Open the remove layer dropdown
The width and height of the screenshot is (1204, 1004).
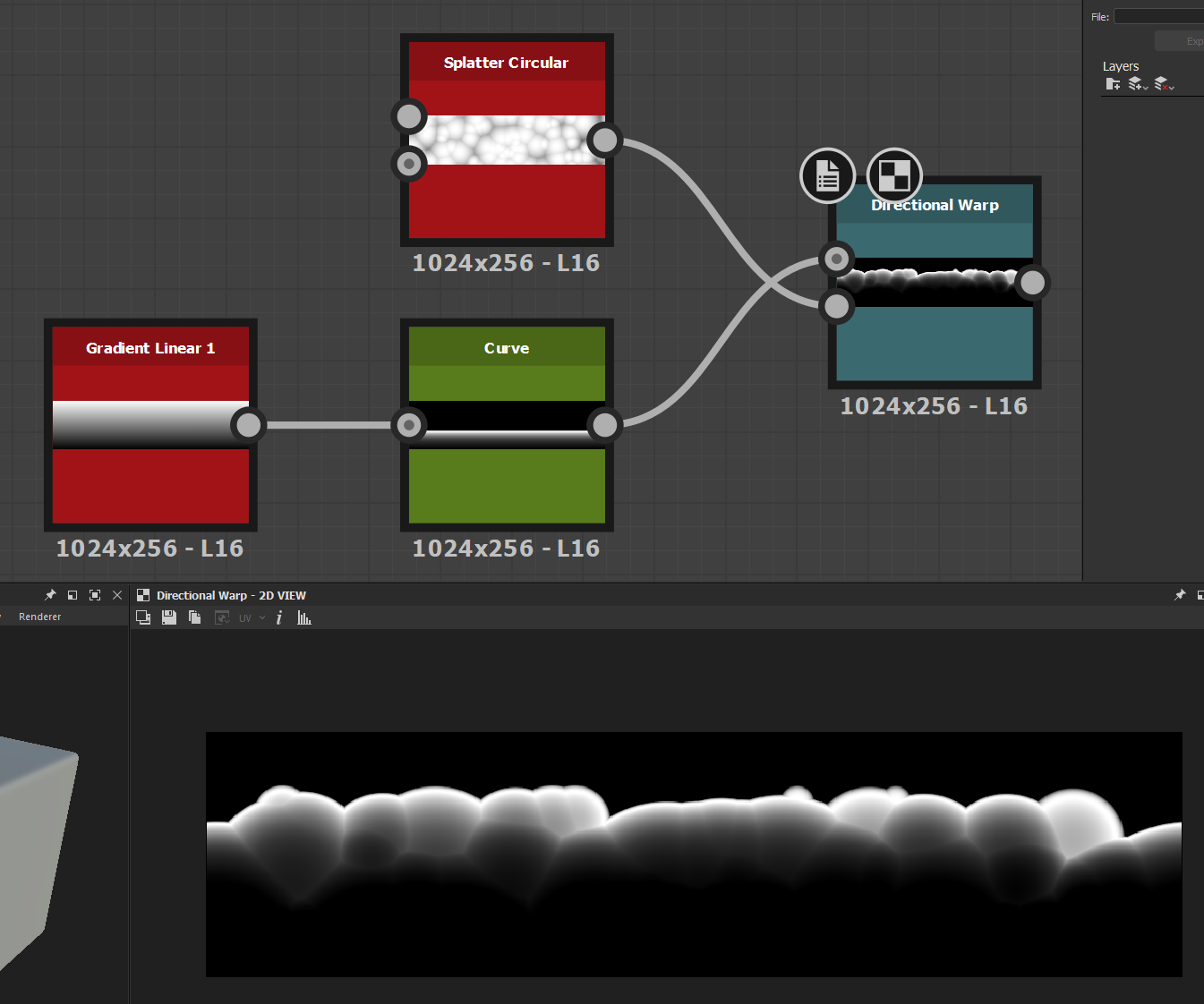[x=1164, y=84]
